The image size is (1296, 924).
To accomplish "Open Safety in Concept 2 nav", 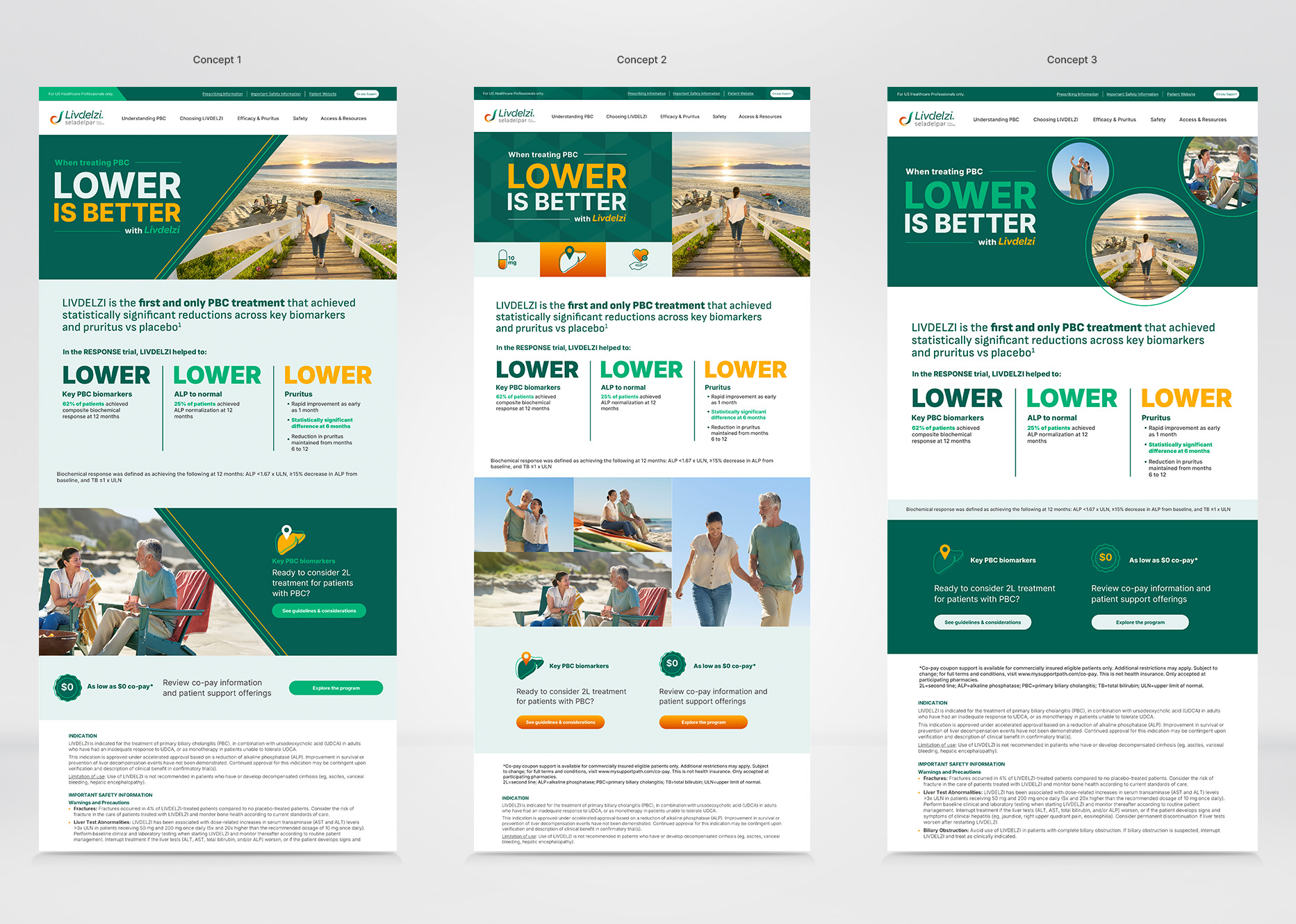I will [x=719, y=117].
